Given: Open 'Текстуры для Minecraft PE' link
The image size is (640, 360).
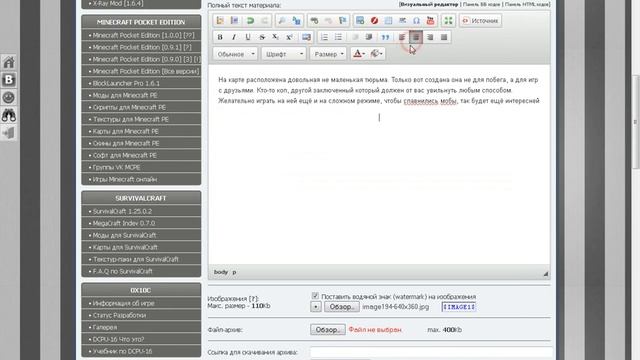Looking at the screenshot, I should [x=131, y=119].
